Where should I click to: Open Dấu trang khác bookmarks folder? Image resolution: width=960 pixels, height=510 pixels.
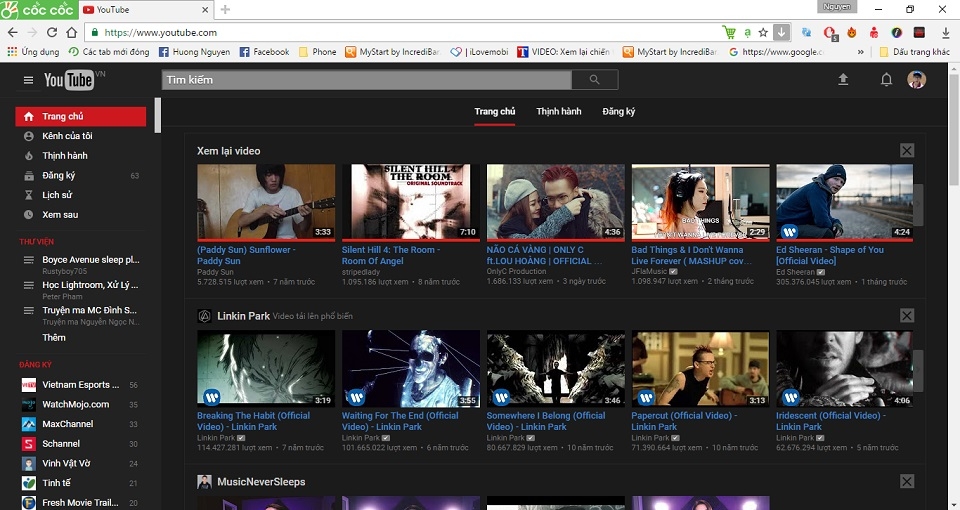pos(915,52)
